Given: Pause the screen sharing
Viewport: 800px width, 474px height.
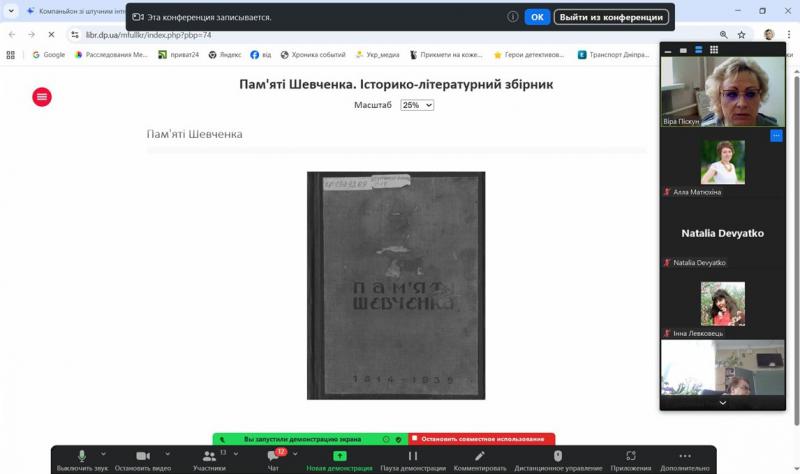Looking at the screenshot, I should click(412, 457).
